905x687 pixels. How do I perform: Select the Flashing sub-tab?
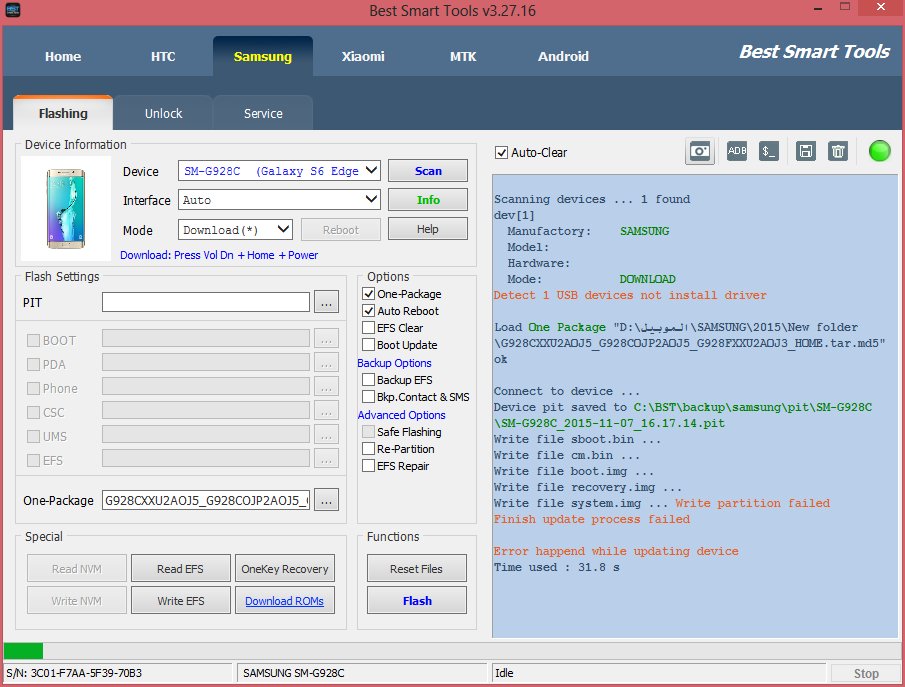[63, 113]
